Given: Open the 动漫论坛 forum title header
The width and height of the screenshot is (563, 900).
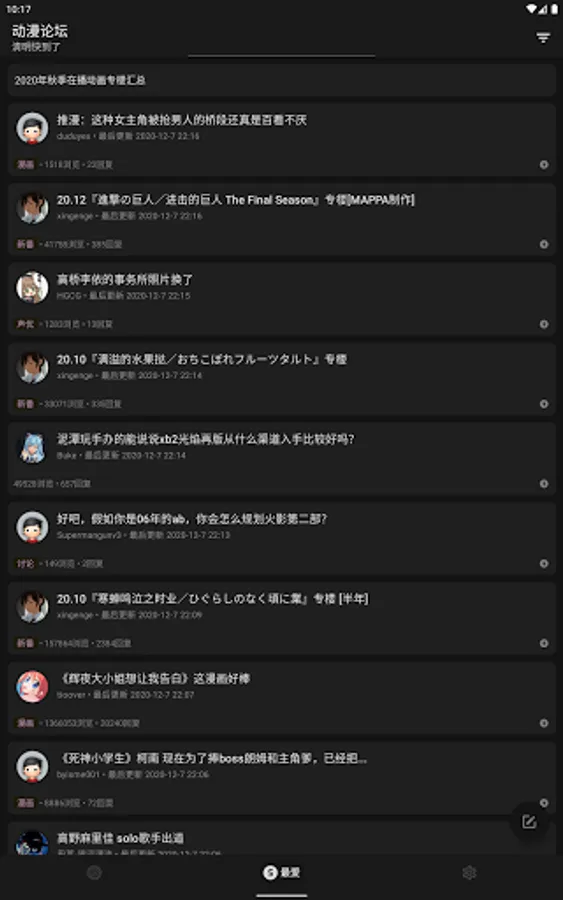Looking at the screenshot, I should (40, 31).
